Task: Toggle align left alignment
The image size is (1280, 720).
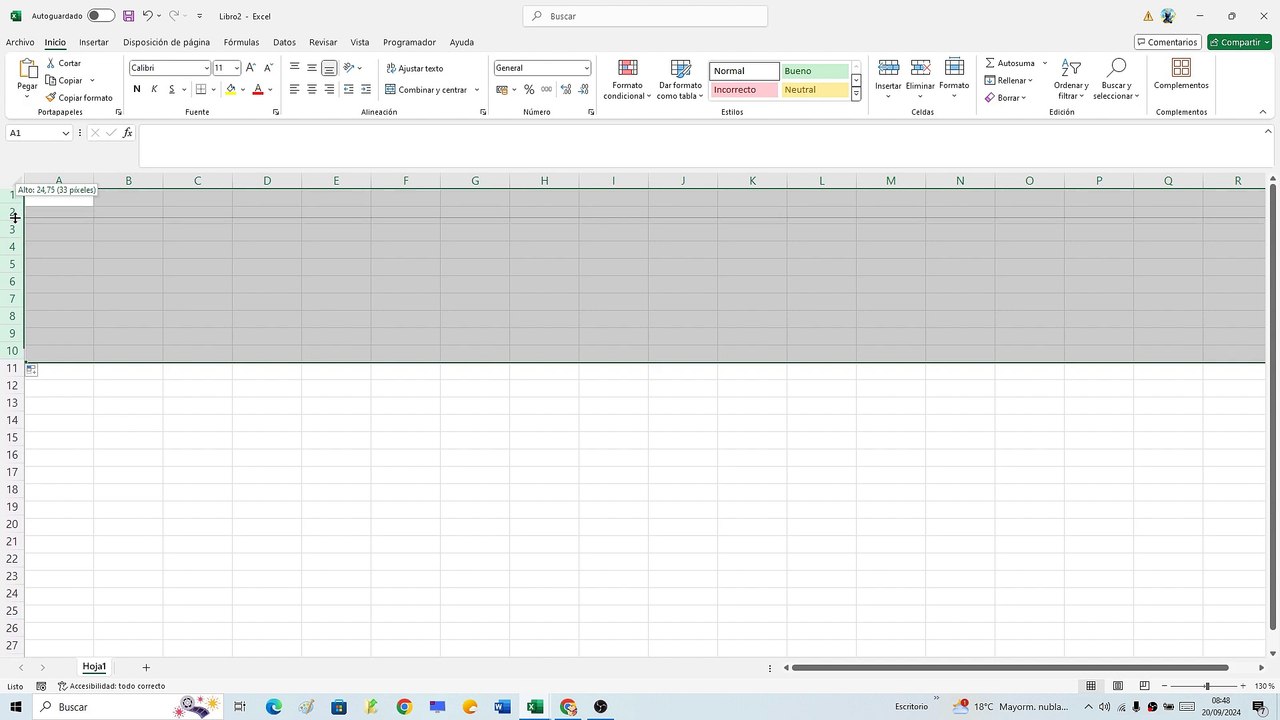Action: (295, 89)
